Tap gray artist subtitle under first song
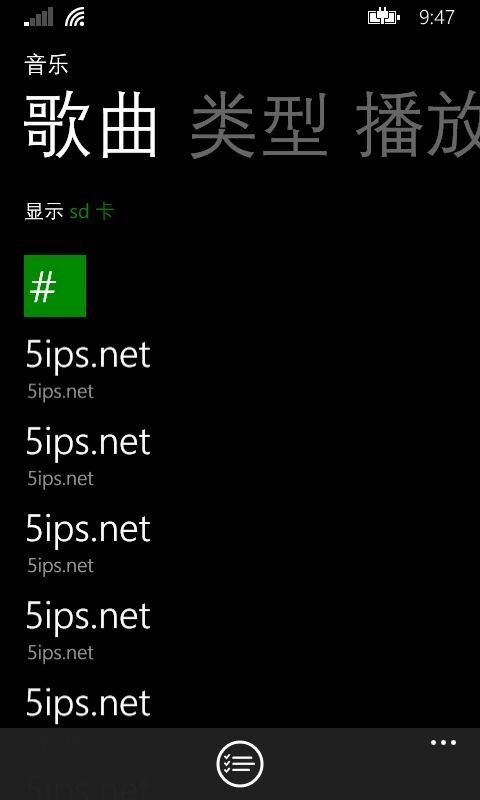The image size is (480, 800). pos(61,392)
